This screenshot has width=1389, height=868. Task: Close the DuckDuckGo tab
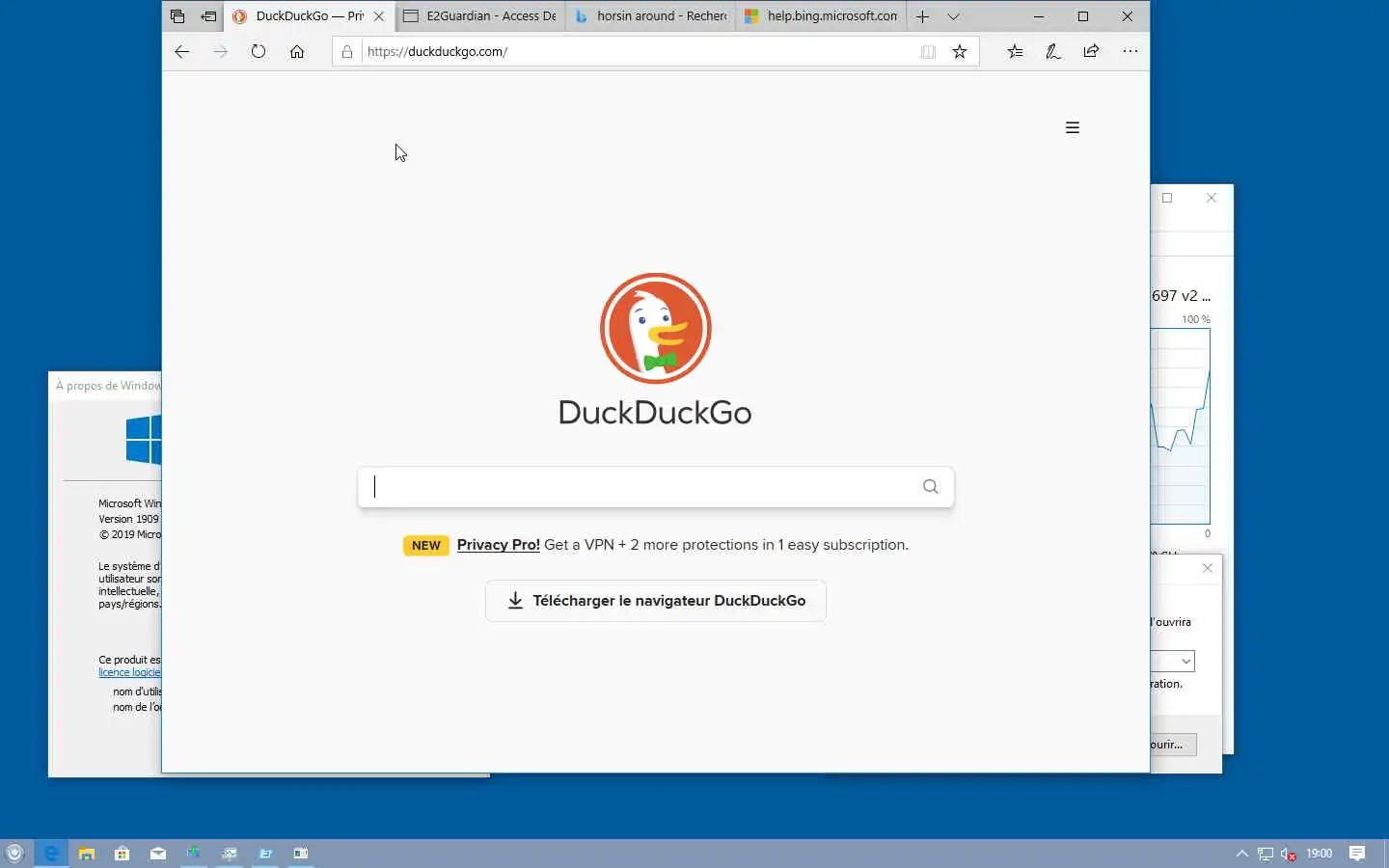coord(379,16)
